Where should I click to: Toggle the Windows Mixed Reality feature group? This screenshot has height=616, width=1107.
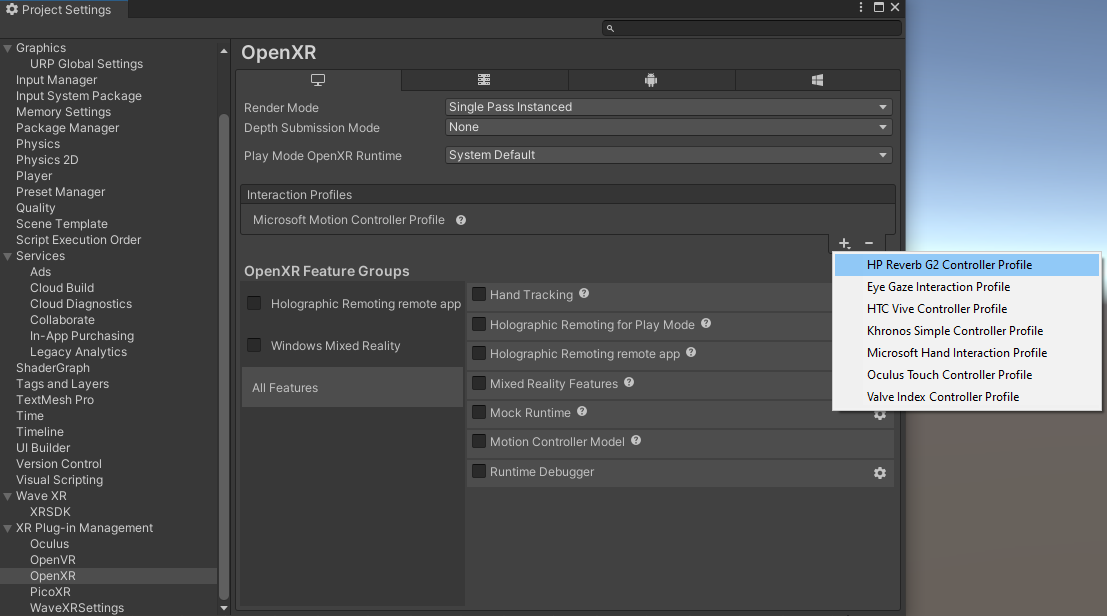pyautogui.click(x=254, y=345)
